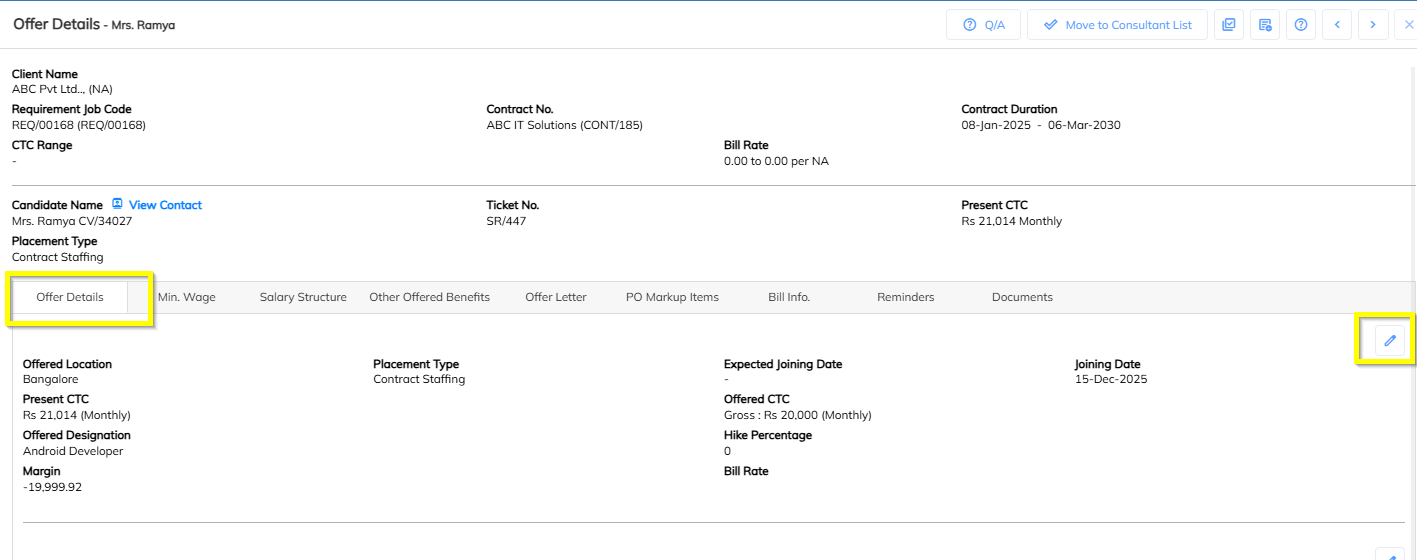This screenshot has height=560, width=1417.
Task: Go to previous record with left chevron
Action: click(x=1337, y=25)
